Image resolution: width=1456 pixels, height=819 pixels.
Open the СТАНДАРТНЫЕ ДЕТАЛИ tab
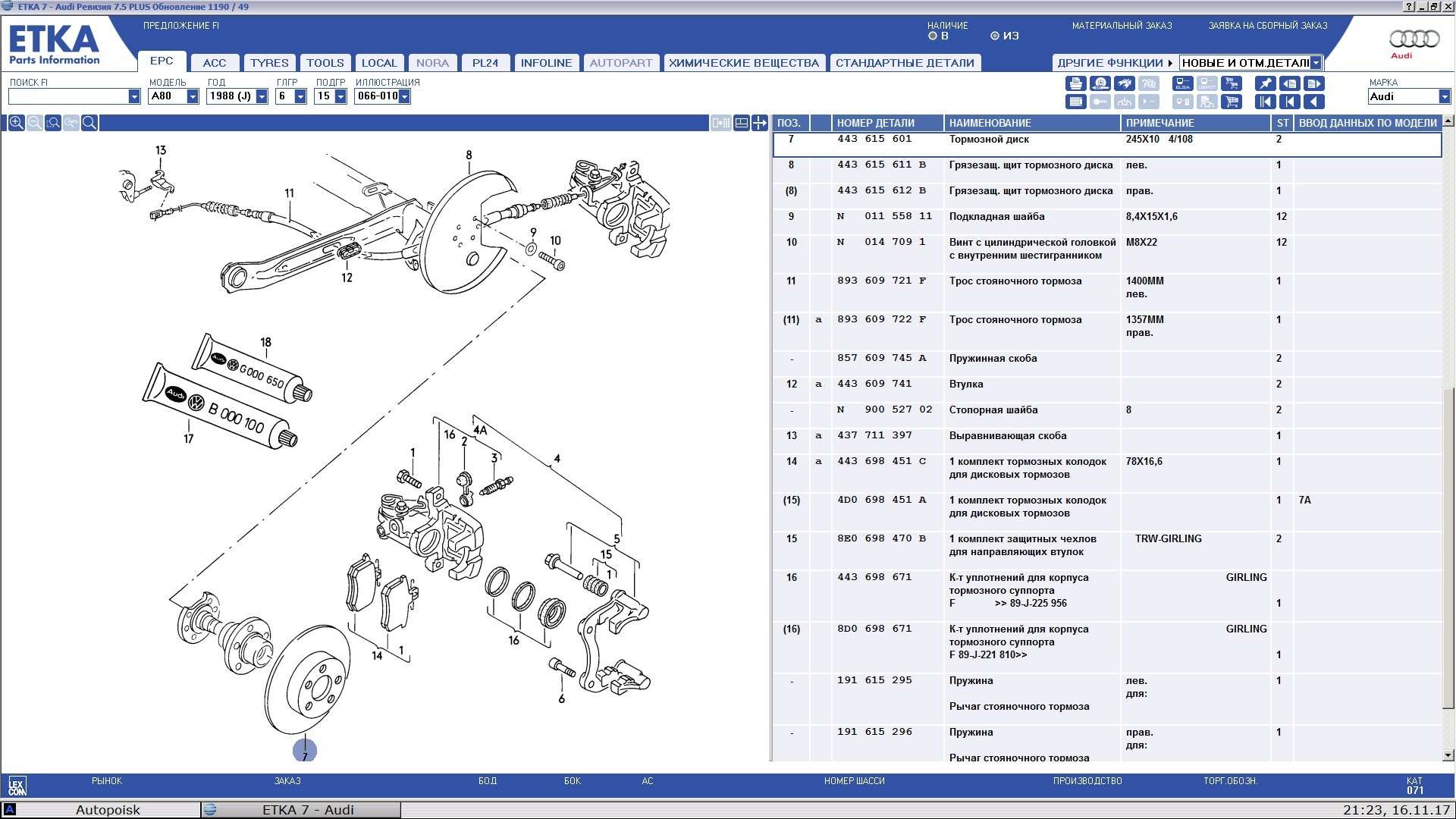905,63
